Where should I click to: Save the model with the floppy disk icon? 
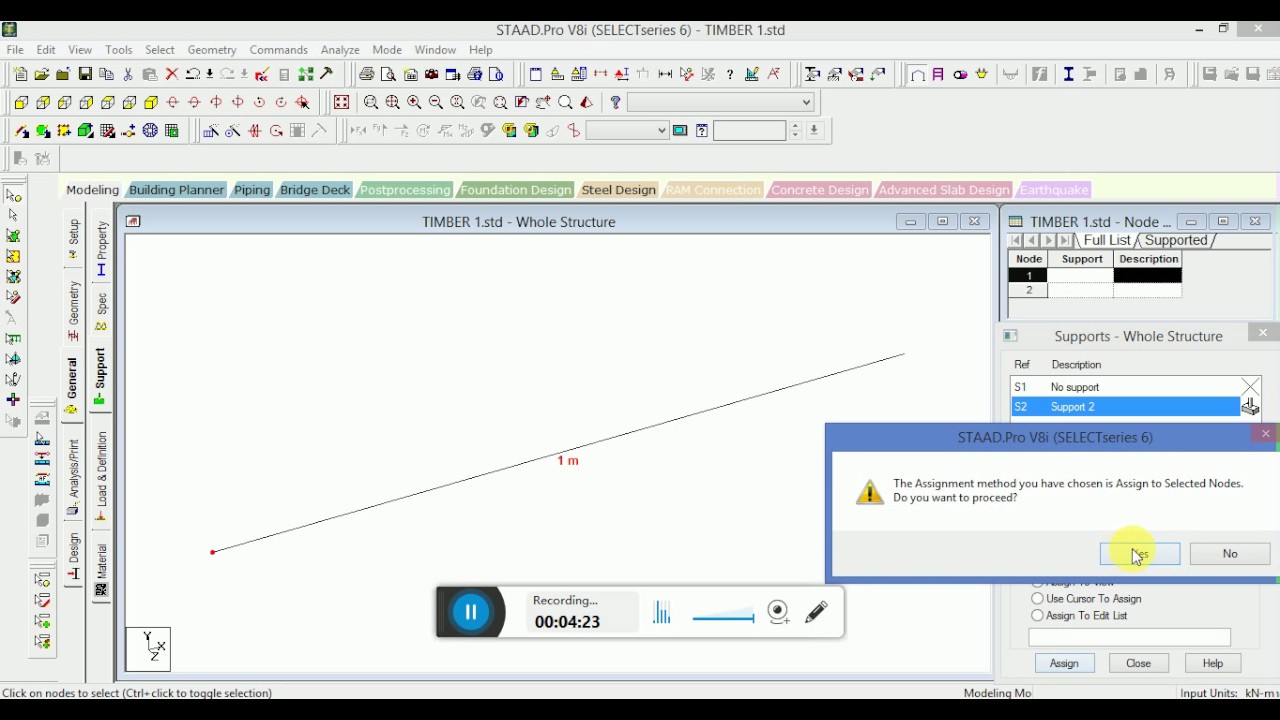tap(85, 74)
